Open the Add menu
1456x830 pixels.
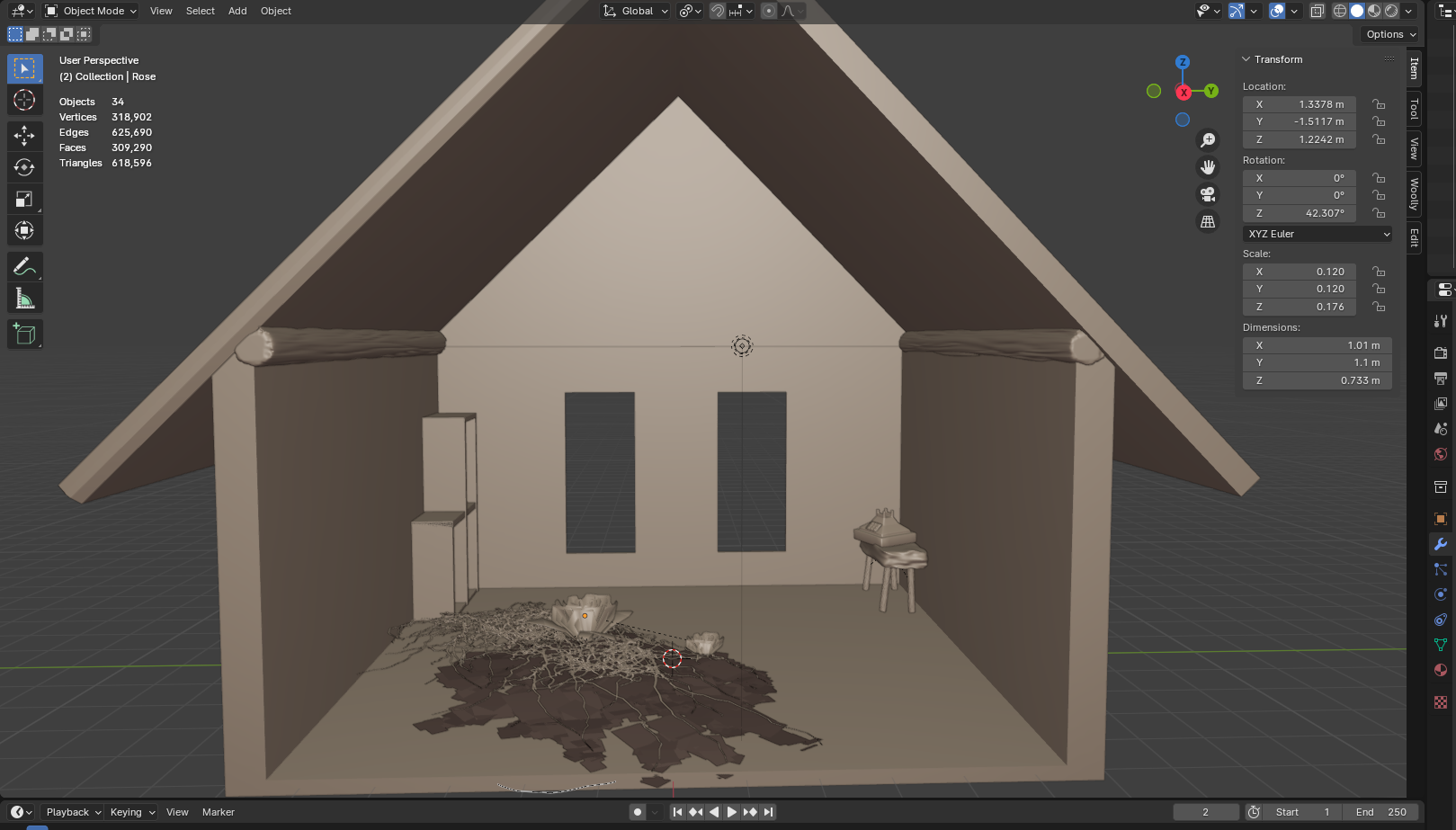pos(237,11)
